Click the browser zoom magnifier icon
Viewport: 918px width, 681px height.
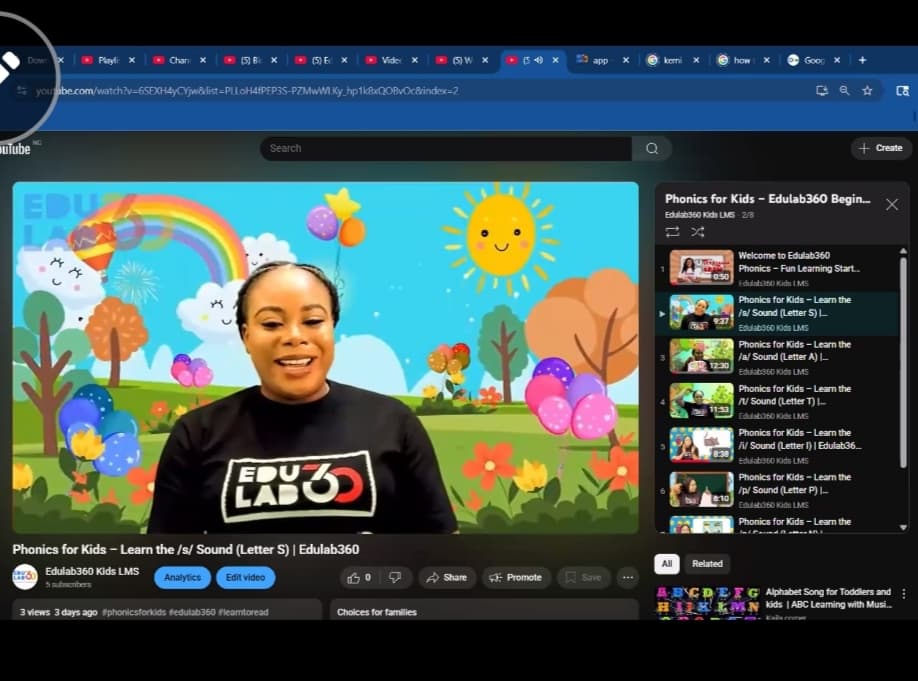click(844, 91)
